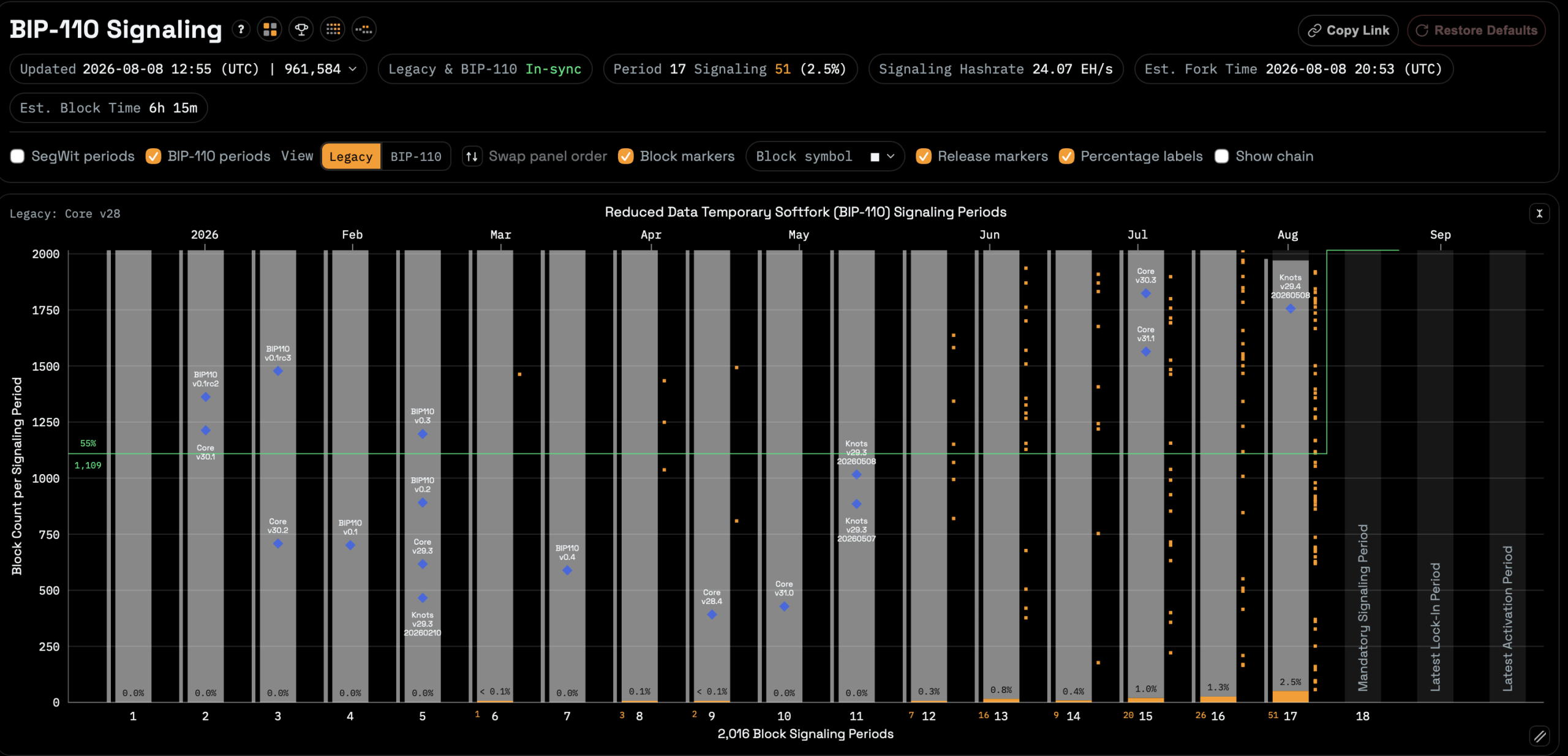Screen dimensions: 1568x756
Task: Click the BIP110 v0.1rc3 release diamond marker
Action: (278, 371)
